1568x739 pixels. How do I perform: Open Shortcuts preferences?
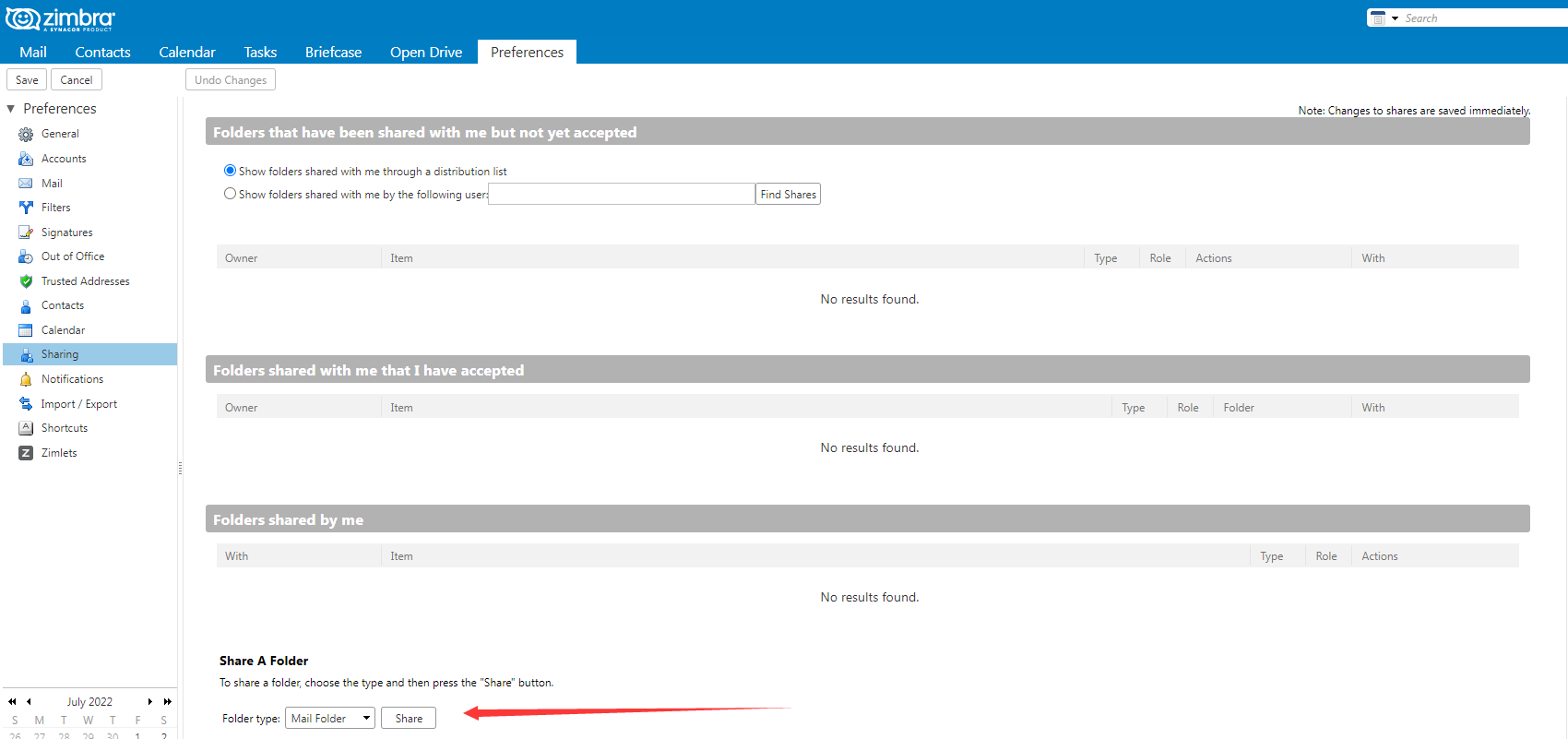(65, 428)
